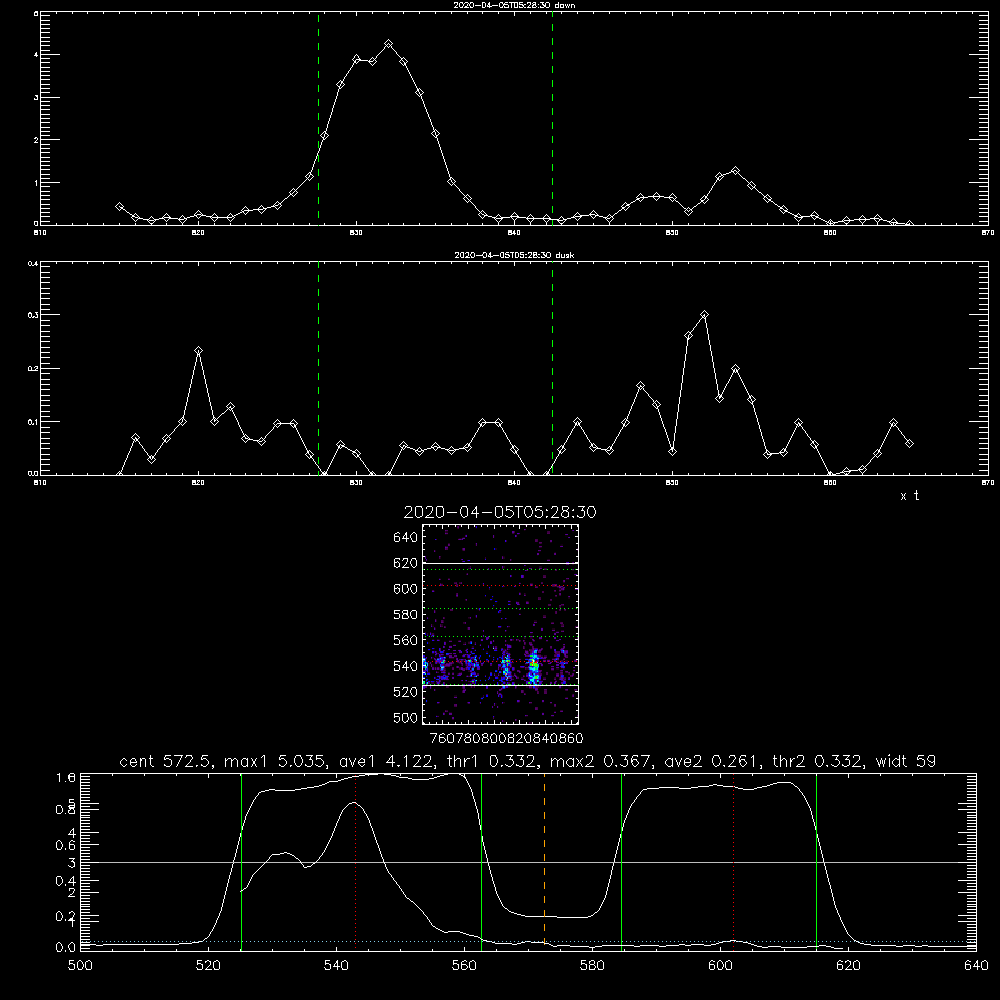
Task: Click the spectrogram y-axis label '640'
Action: [x=406, y=538]
